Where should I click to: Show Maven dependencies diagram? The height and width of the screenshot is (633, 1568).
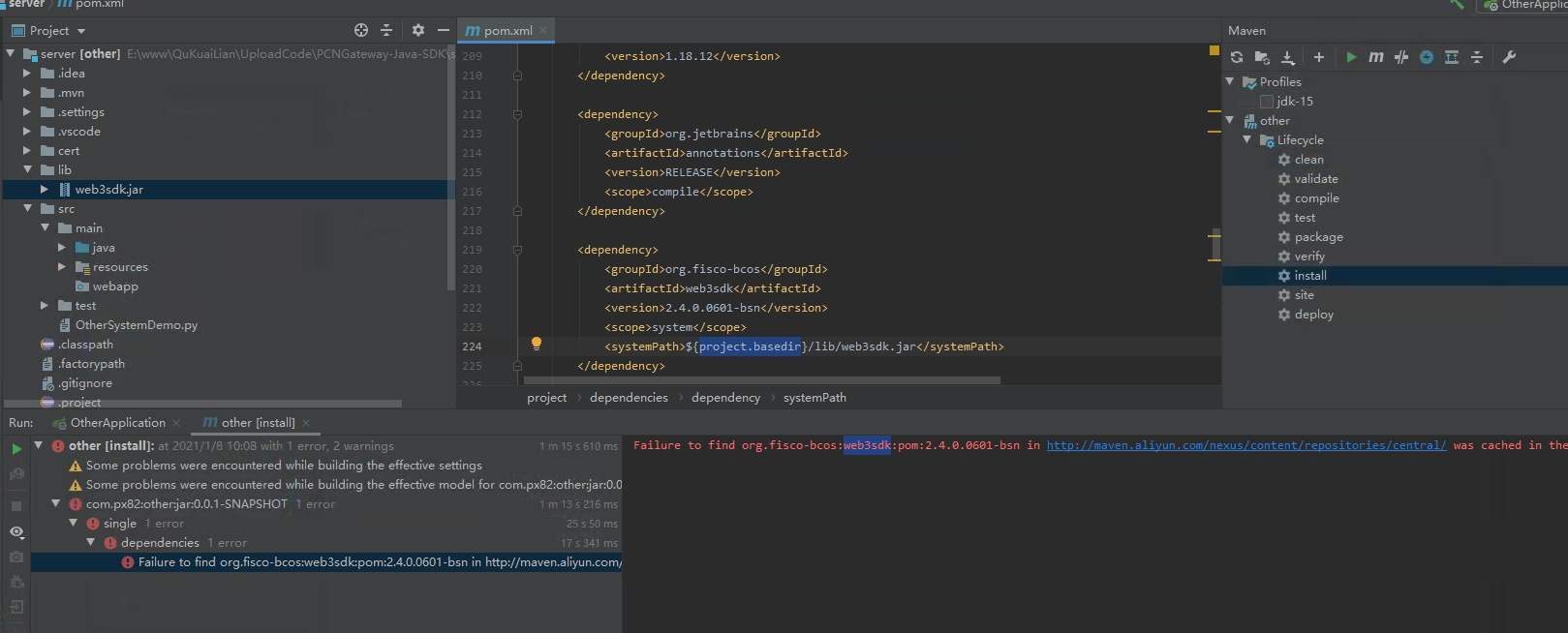point(1452,57)
